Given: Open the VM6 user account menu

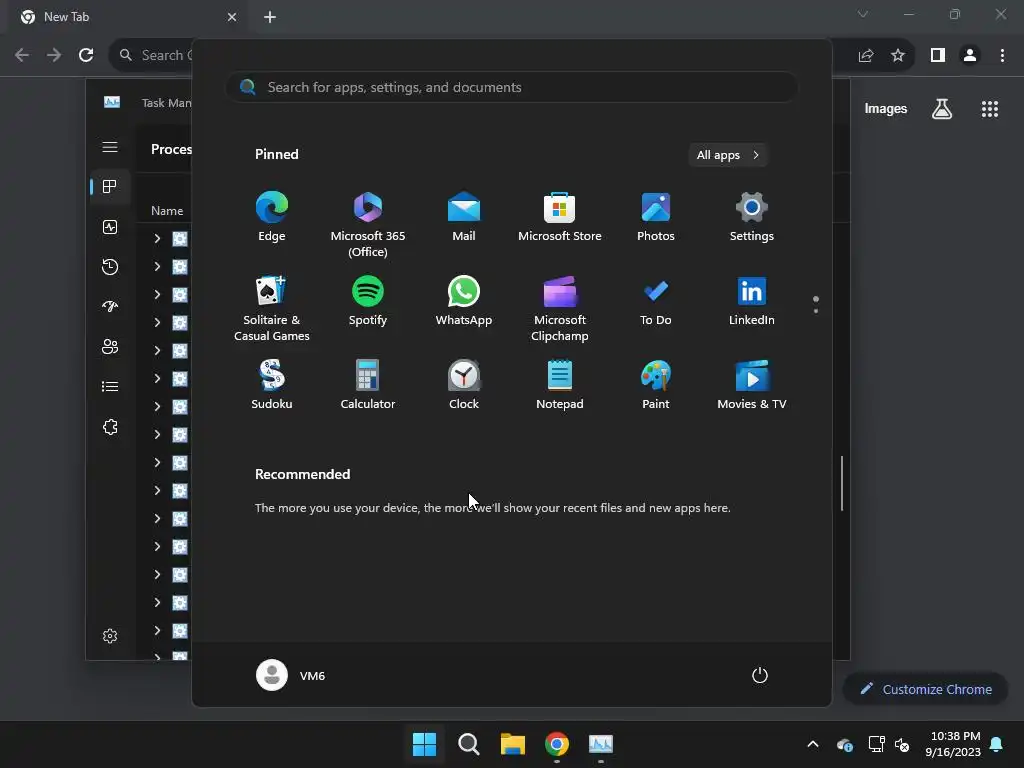Looking at the screenshot, I should 291,675.
